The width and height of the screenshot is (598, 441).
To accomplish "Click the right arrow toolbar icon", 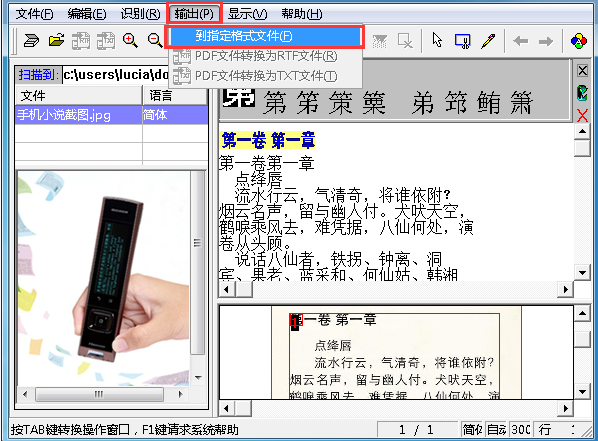I will point(546,41).
